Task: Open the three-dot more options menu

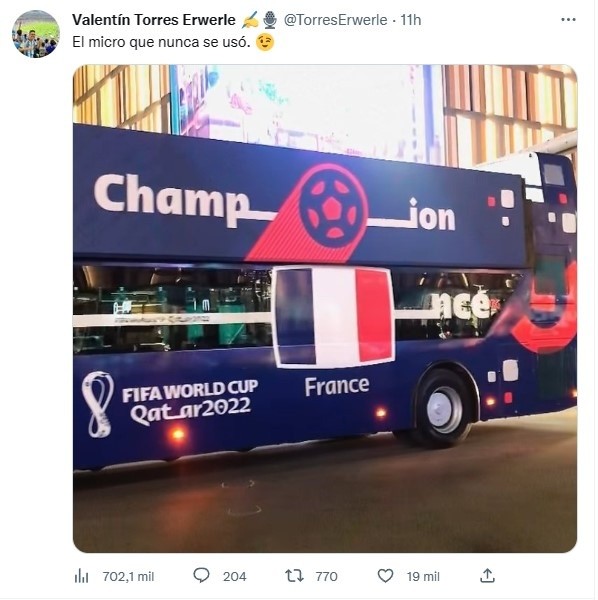Action: click(568, 20)
